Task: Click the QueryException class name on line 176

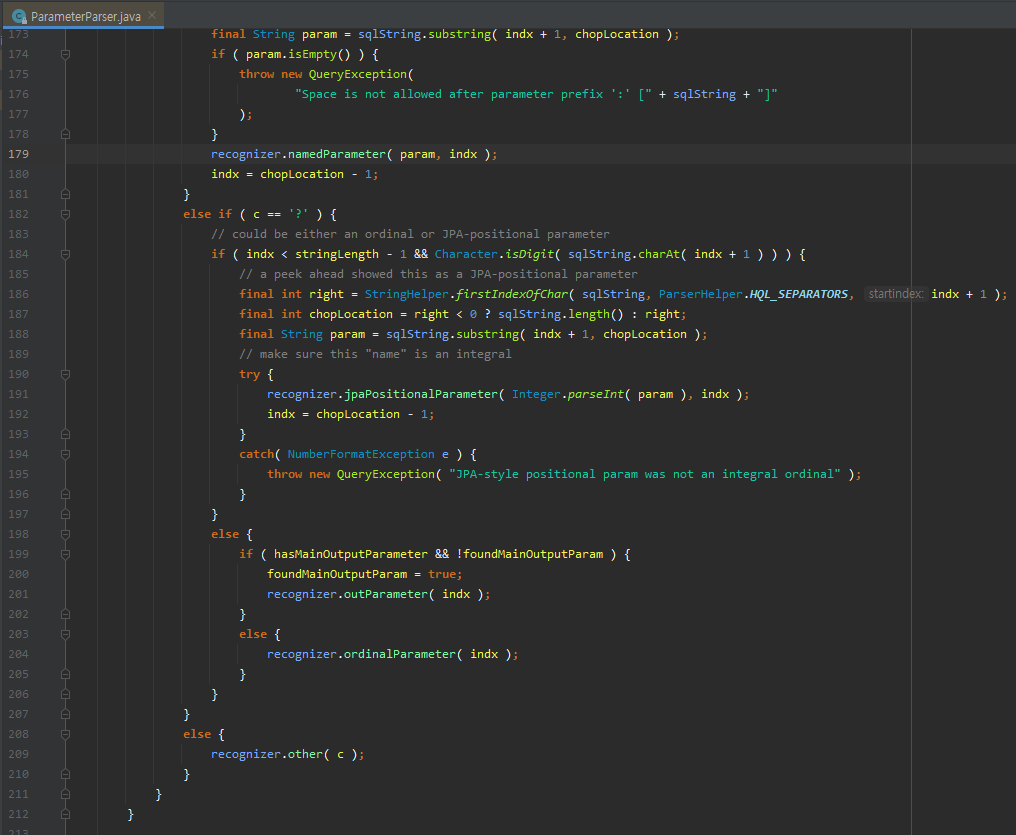Action: 358,74
